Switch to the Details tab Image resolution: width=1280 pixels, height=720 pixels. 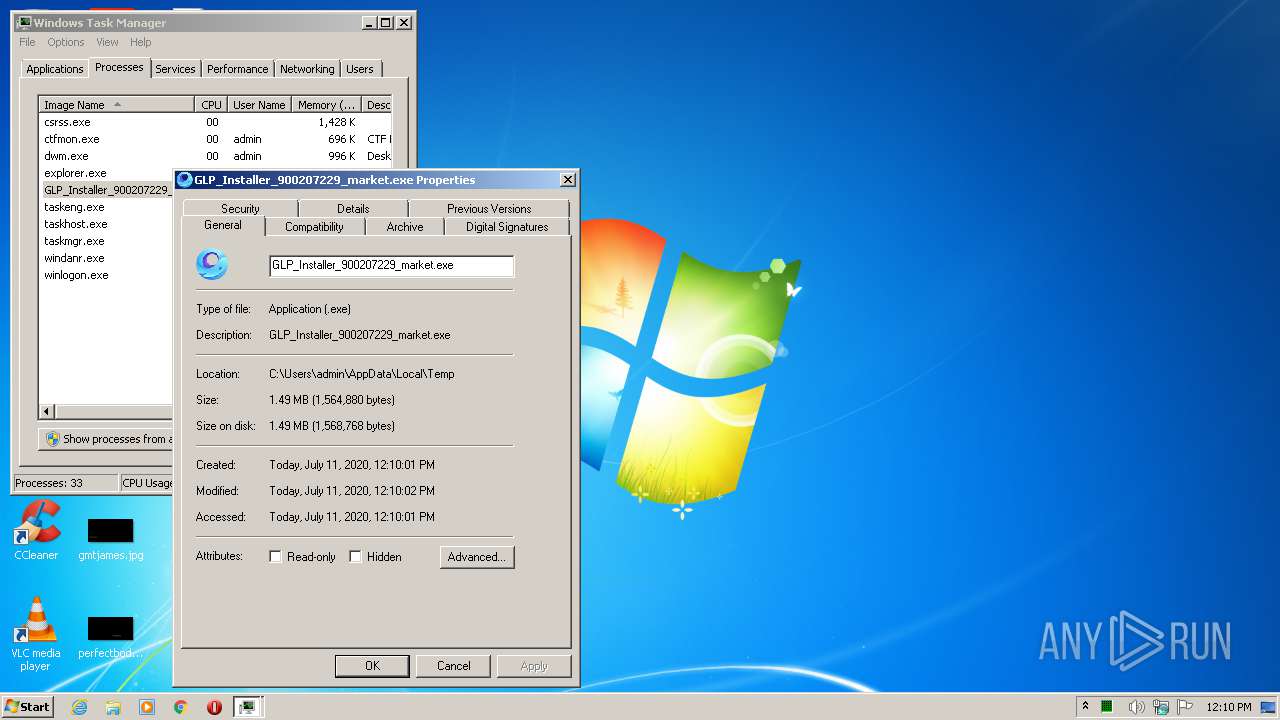(353, 209)
